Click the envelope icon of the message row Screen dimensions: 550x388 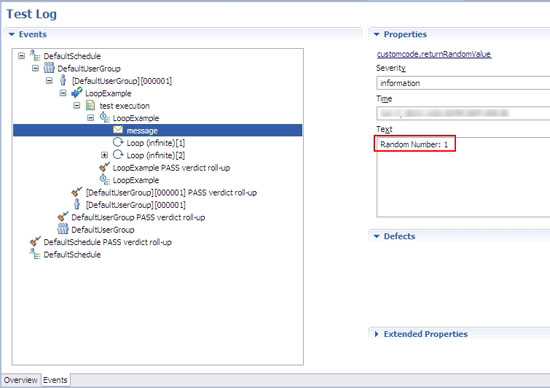[118, 130]
